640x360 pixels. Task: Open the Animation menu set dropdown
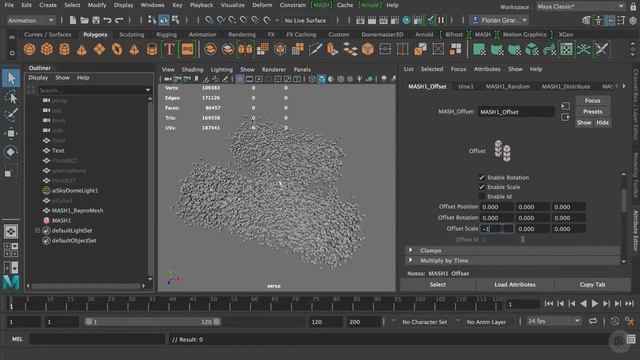click(31, 20)
